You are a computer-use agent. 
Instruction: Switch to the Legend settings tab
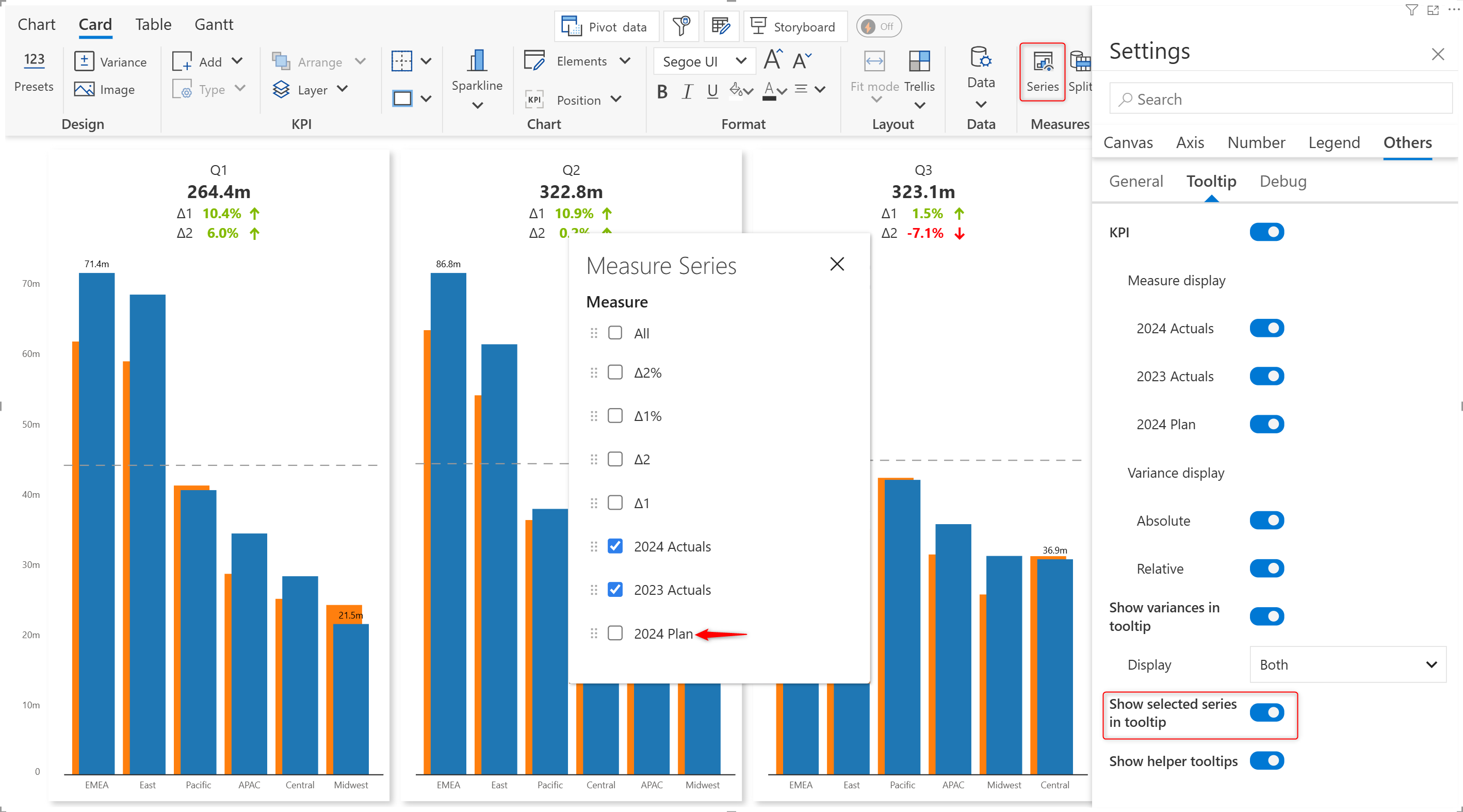1334,142
